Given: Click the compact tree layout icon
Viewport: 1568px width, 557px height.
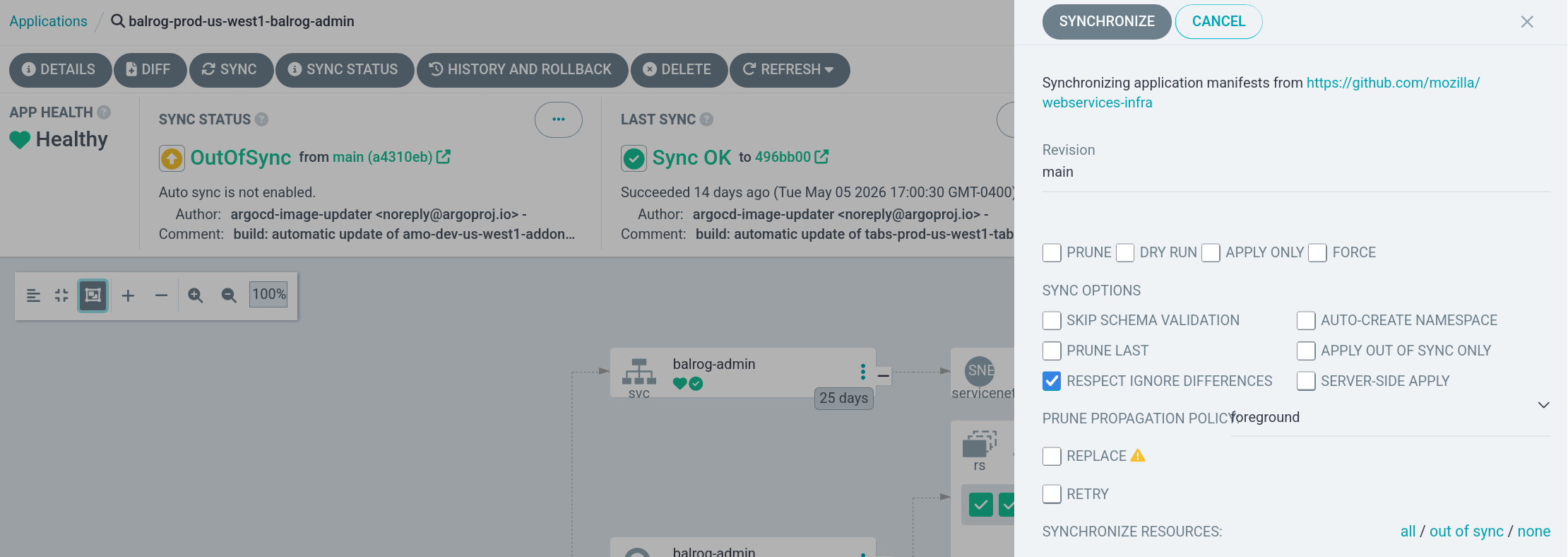Looking at the screenshot, I should pyautogui.click(x=33, y=295).
